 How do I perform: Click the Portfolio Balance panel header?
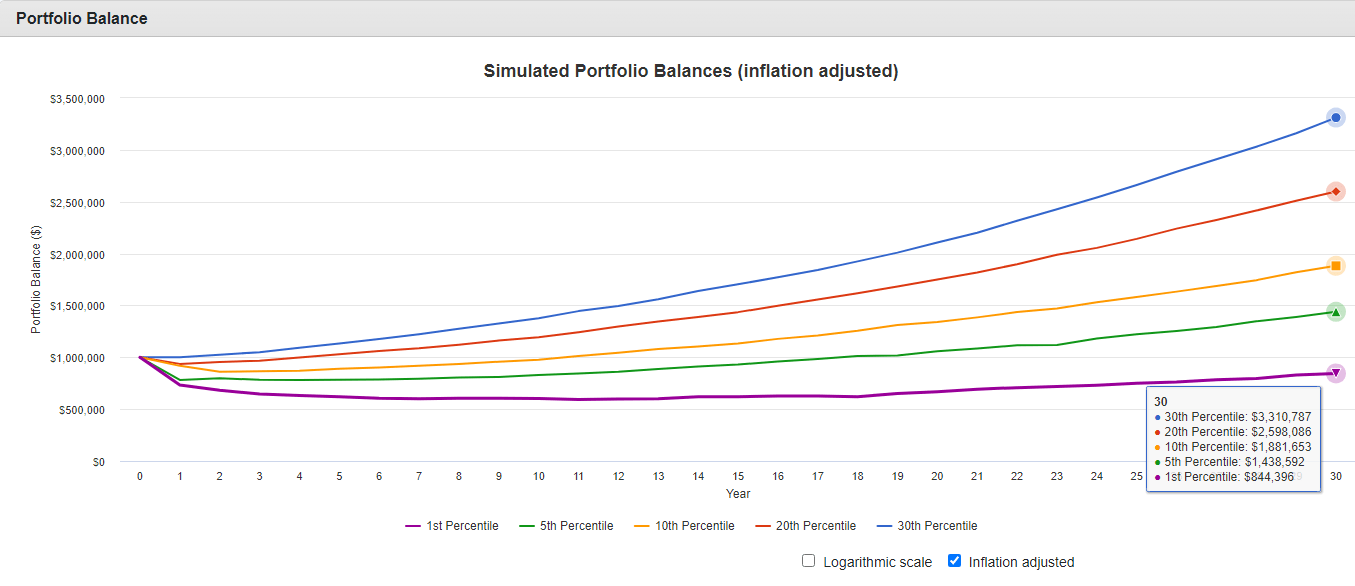[82, 18]
